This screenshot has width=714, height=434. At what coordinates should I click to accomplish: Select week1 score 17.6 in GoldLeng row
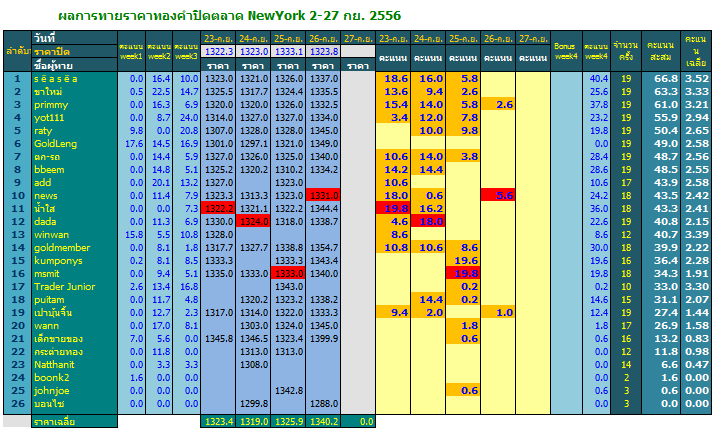coord(134,143)
